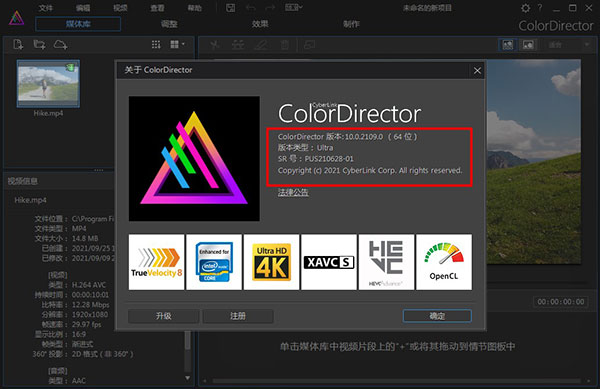Open preferences with the gear icon
This screenshot has width=600, height=389.
526,8
